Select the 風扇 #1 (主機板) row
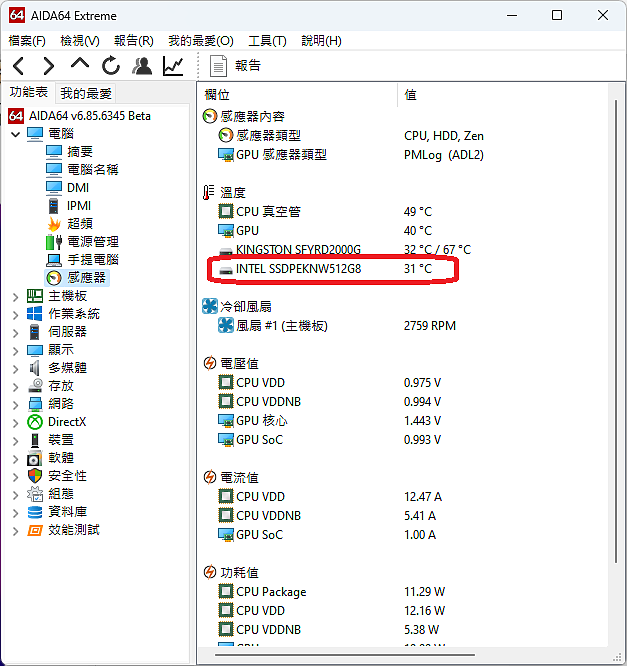This screenshot has width=627, height=666. point(337,326)
